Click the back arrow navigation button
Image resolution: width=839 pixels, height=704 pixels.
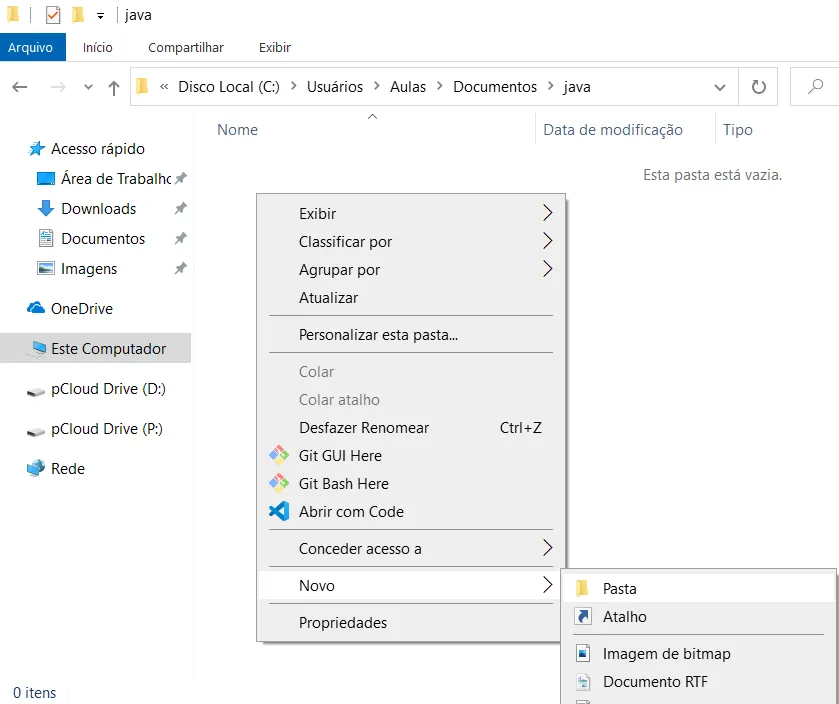tap(20, 87)
